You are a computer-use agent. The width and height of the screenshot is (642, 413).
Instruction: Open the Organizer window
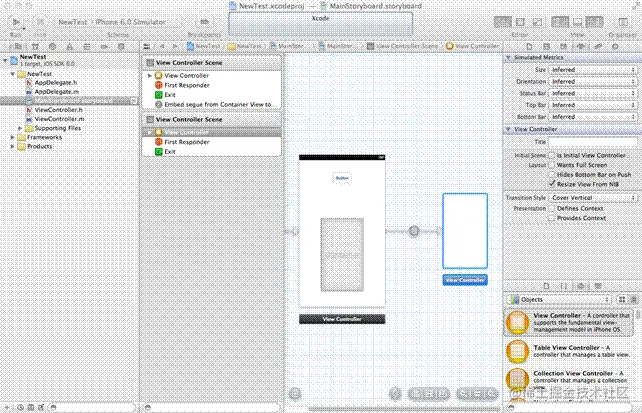tap(623, 22)
